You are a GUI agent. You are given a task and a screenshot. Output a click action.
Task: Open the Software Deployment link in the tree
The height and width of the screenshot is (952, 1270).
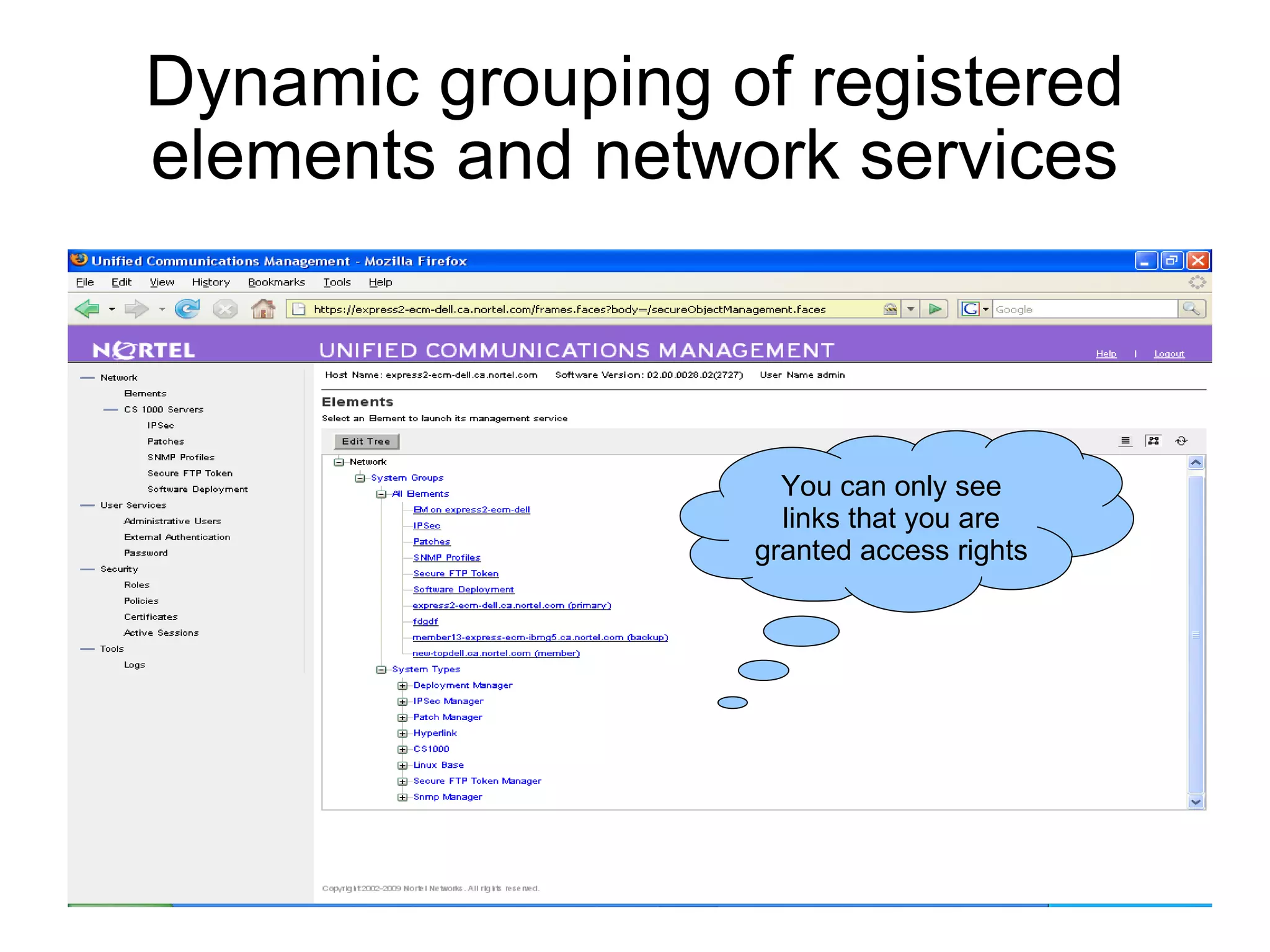tap(463, 589)
